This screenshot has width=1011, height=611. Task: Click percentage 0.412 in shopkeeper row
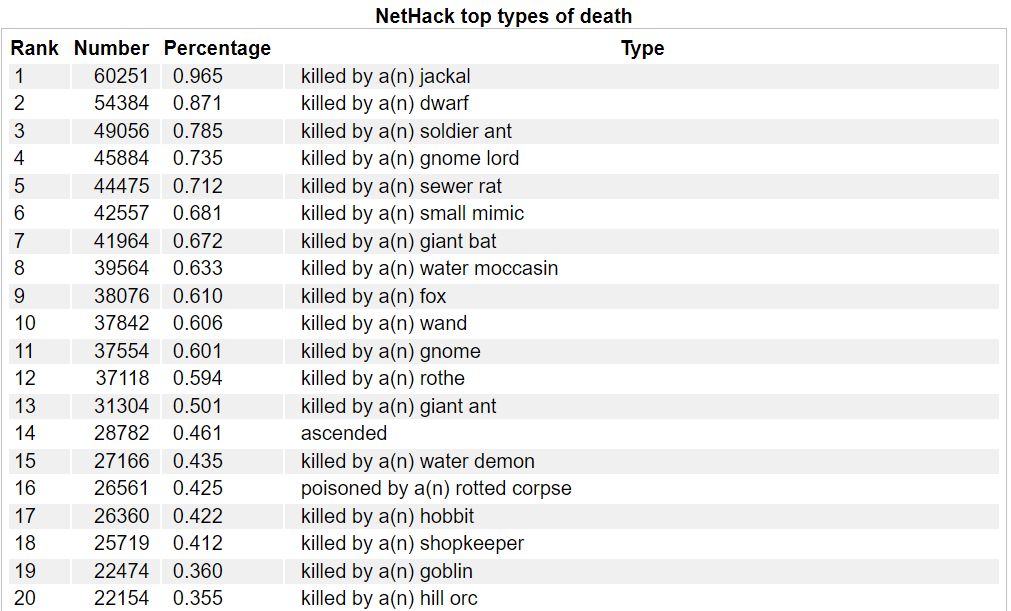coord(197,543)
